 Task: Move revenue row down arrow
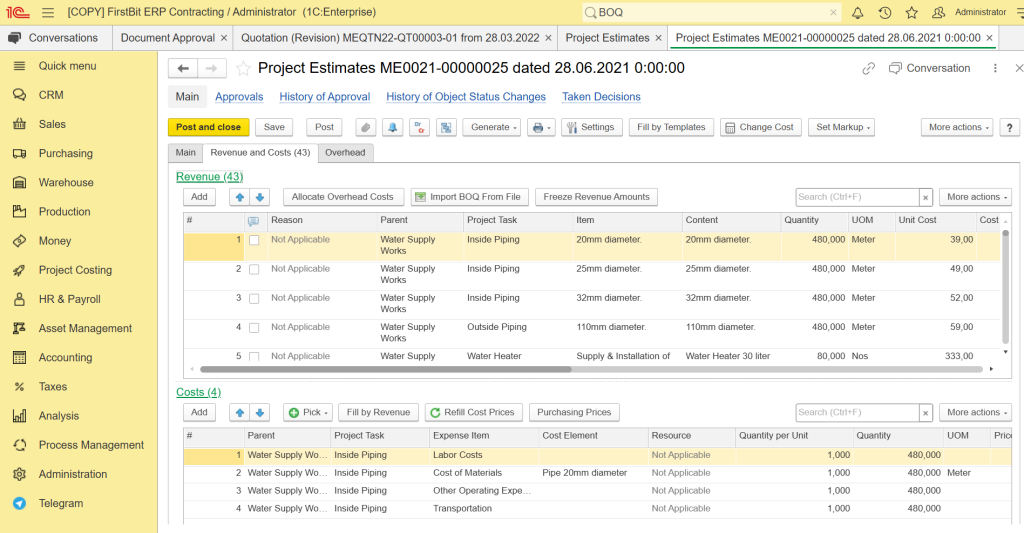pos(259,197)
